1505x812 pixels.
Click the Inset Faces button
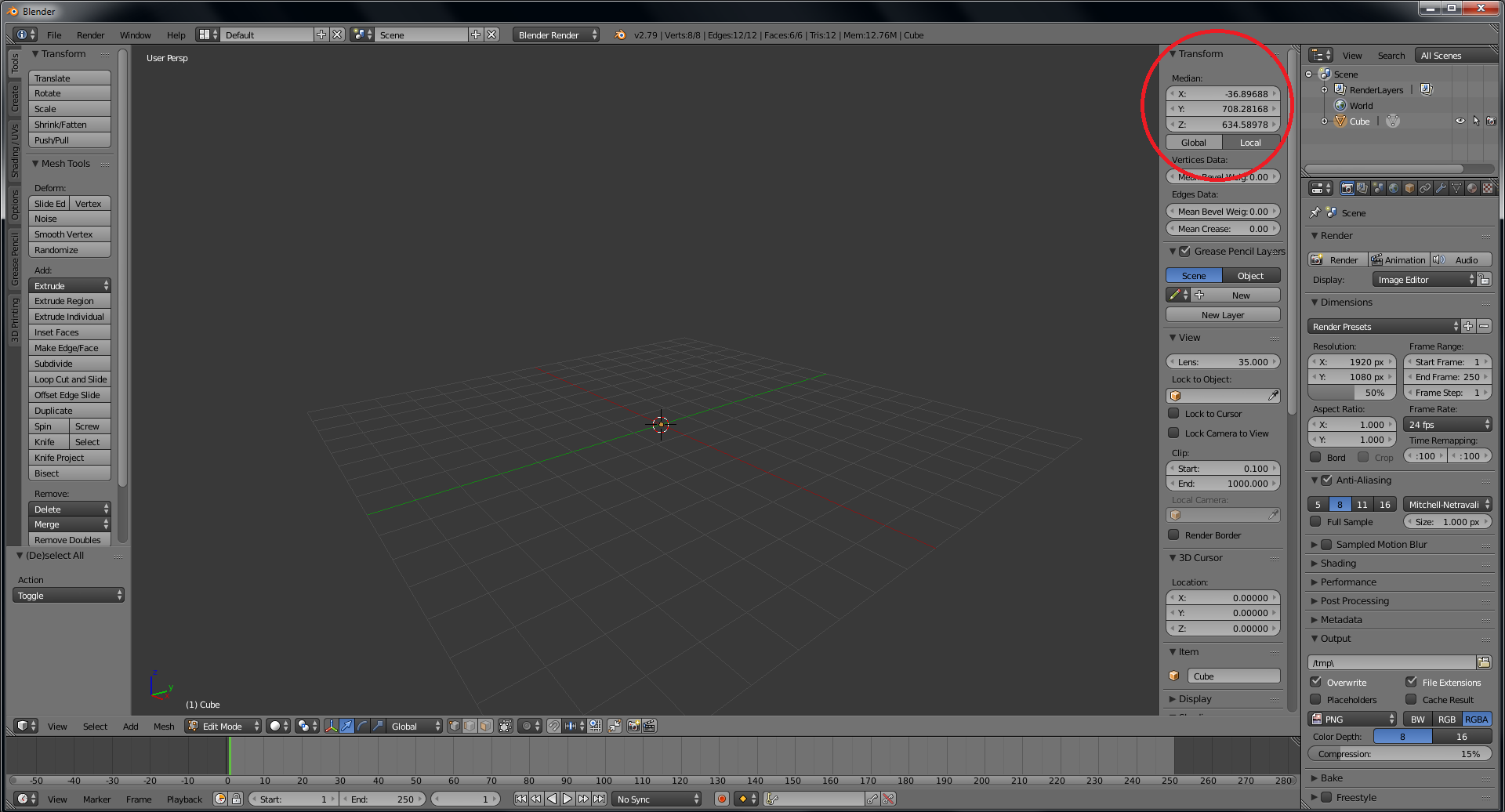70,332
